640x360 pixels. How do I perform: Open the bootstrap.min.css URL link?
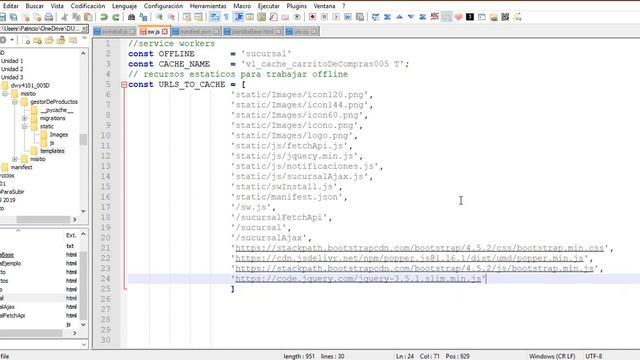click(420, 248)
